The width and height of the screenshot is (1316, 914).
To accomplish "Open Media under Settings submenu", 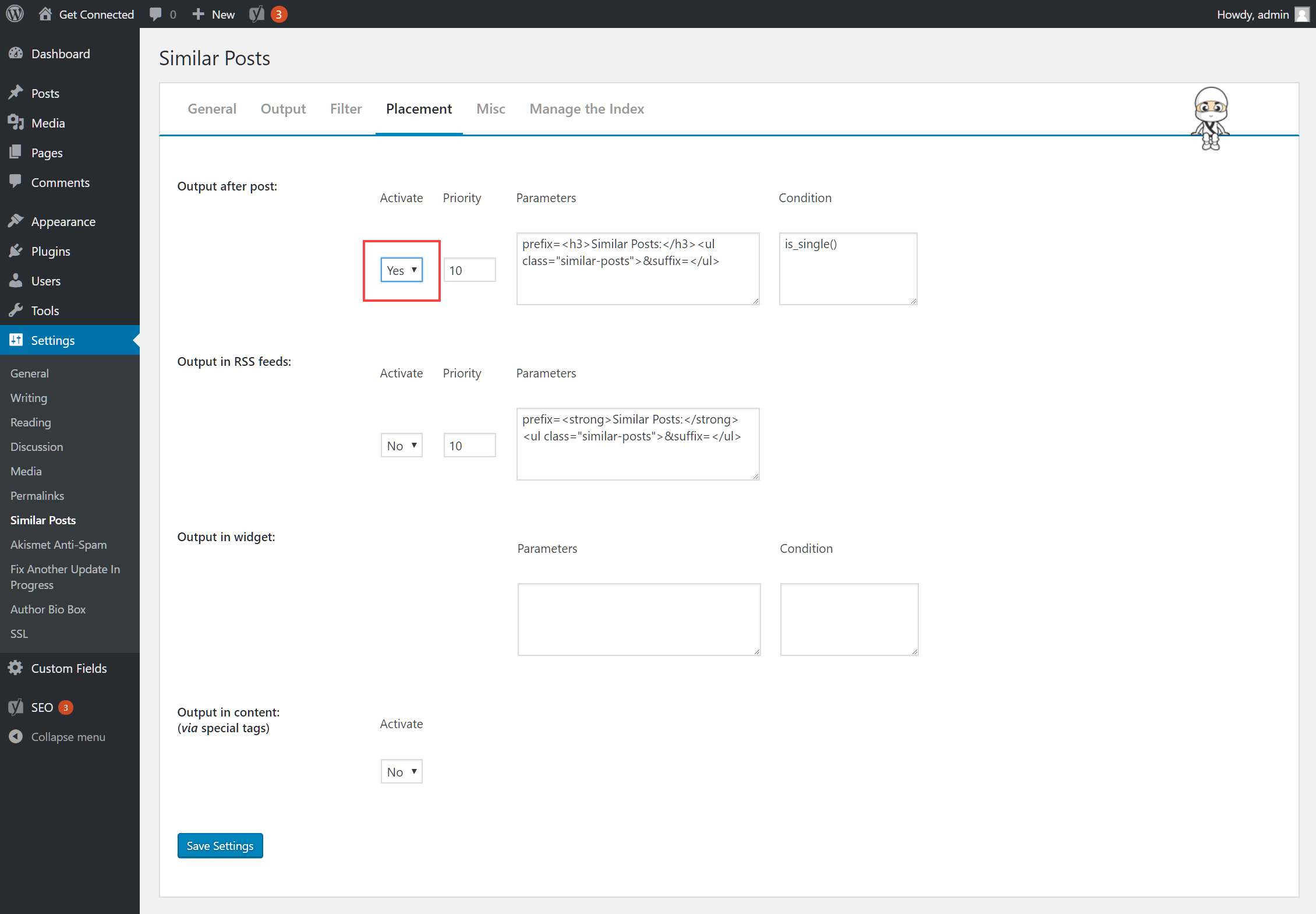I will tap(26, 471).
